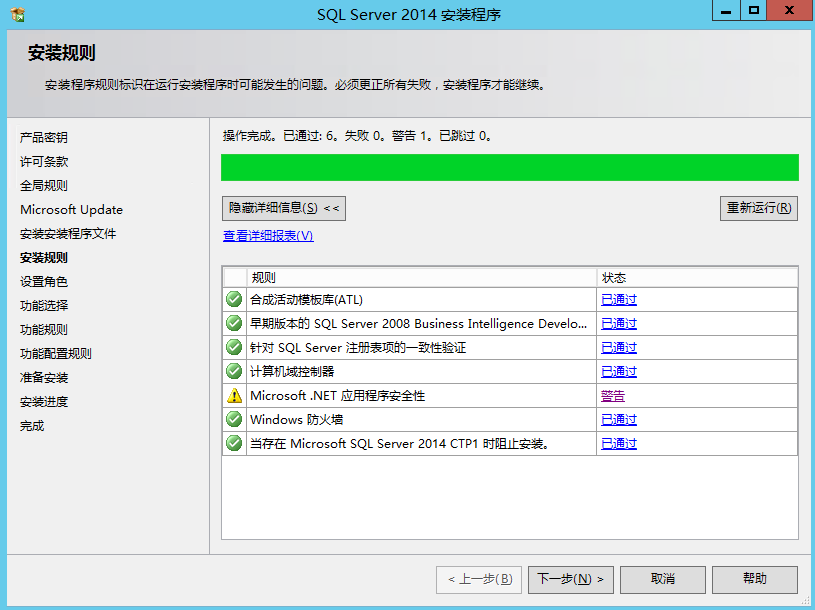Screen dimensions: 815x610
Task: Open 已通过 status for 计算机域控制器
Action: 619,372
